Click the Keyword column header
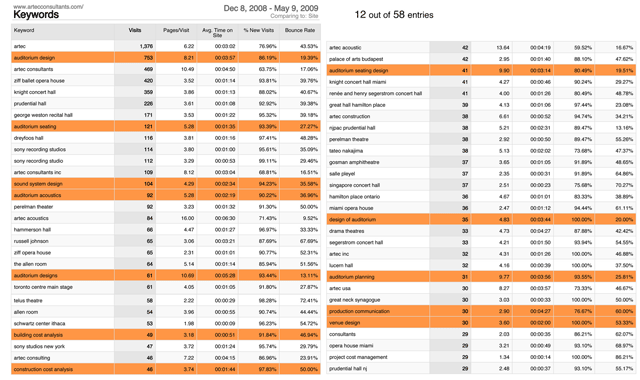The height and width of the screenshot is (380, 640). coord(24,30)
